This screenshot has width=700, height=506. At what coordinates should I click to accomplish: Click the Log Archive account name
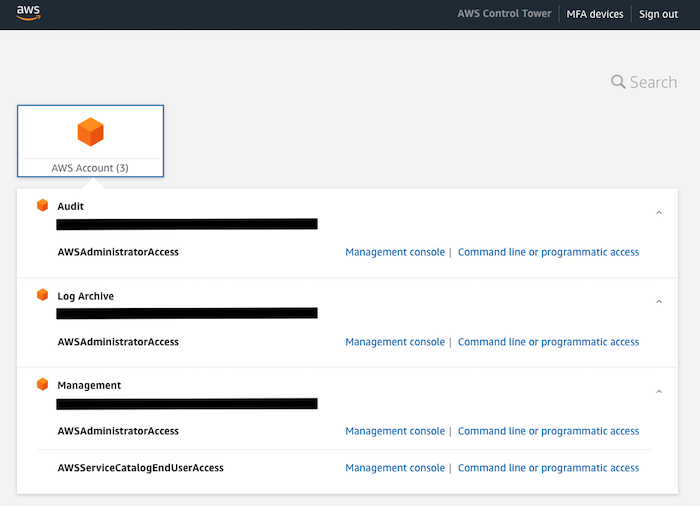pyautogui.click(x=85, y=296)
